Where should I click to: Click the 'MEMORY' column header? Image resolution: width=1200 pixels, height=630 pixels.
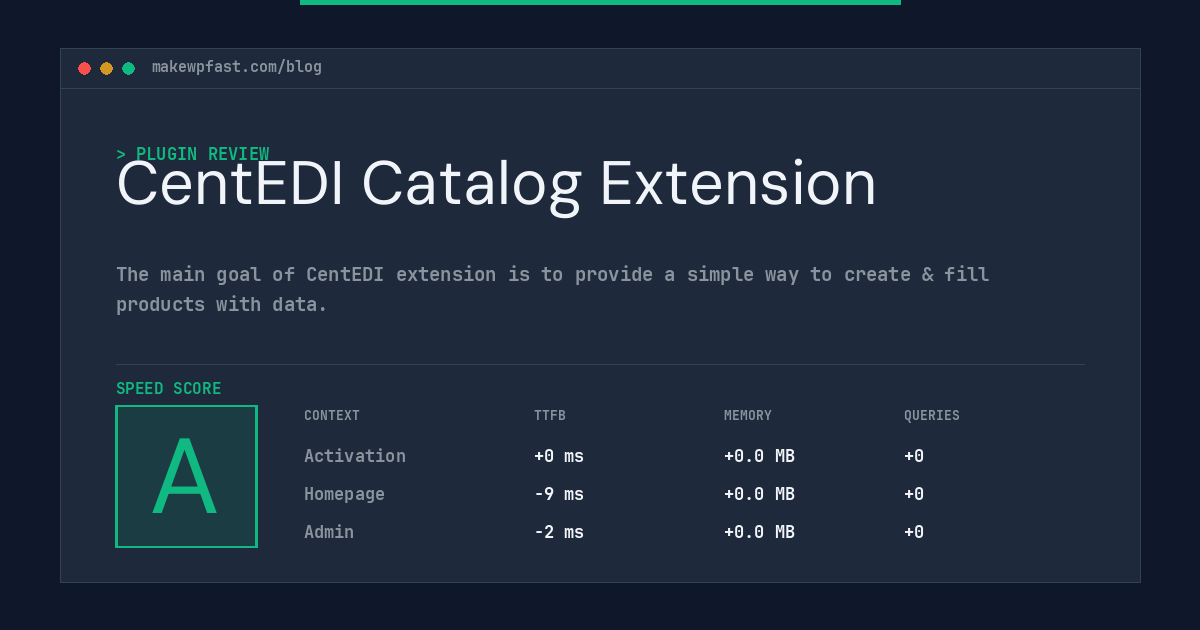(x=748, y=416)
